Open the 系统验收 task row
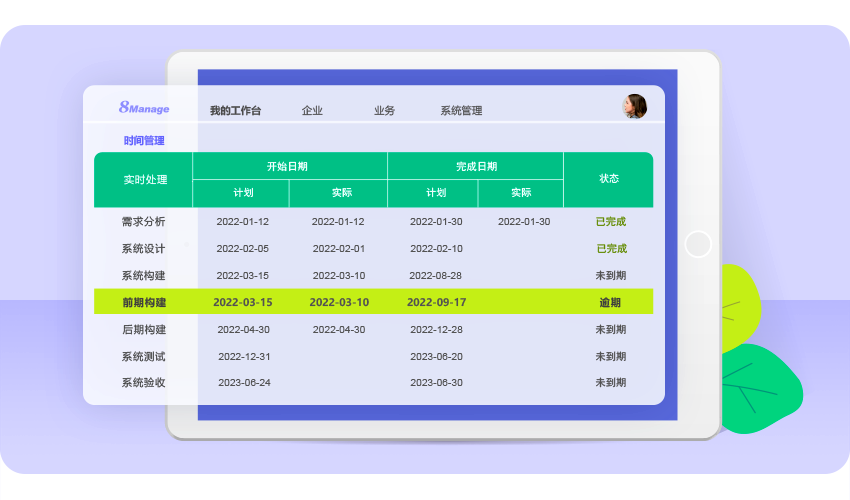Viewport: 850px width, 500px height. [x=143, y=382]
